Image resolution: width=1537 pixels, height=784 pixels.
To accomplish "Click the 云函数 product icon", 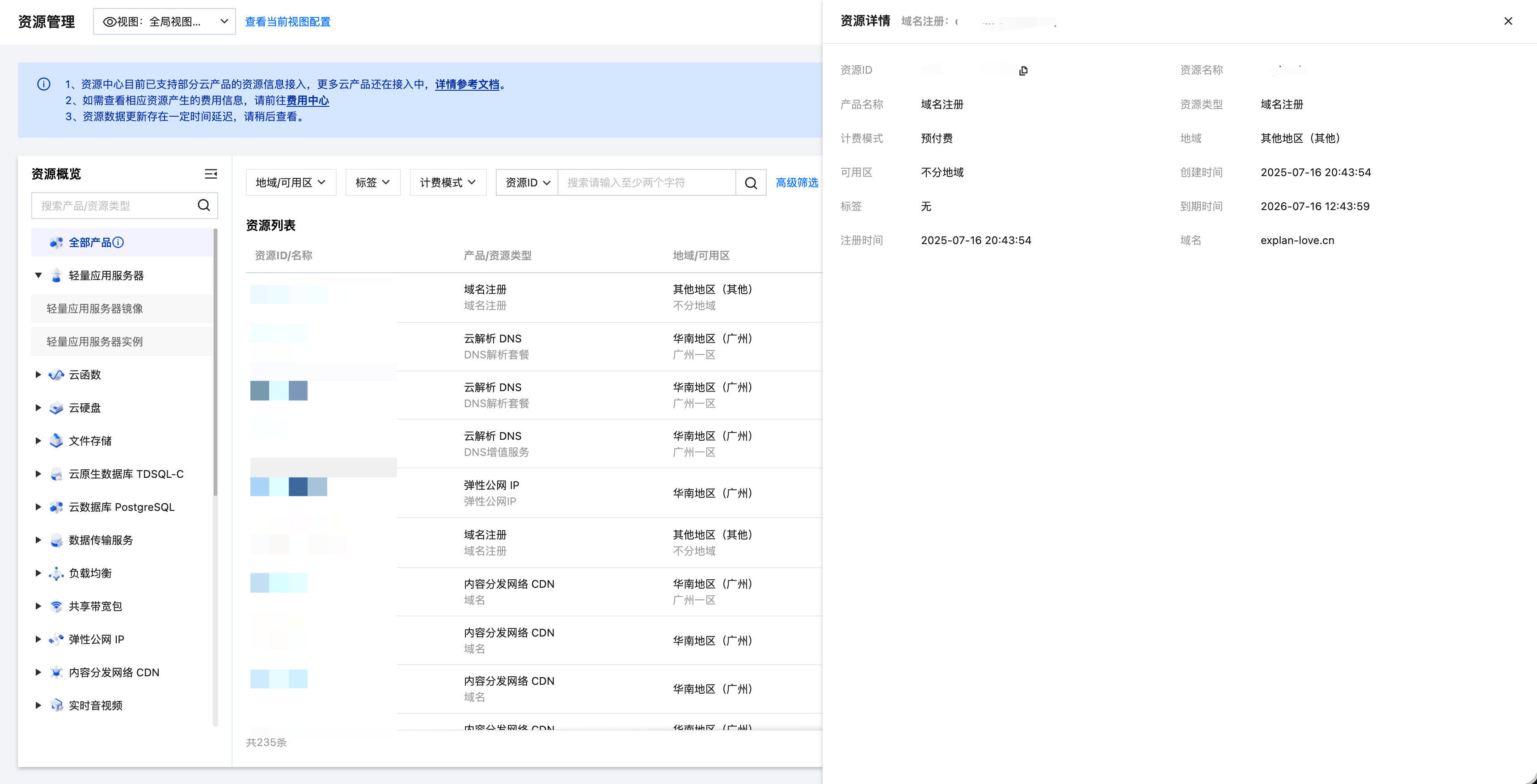I will [x=56, y=375].
